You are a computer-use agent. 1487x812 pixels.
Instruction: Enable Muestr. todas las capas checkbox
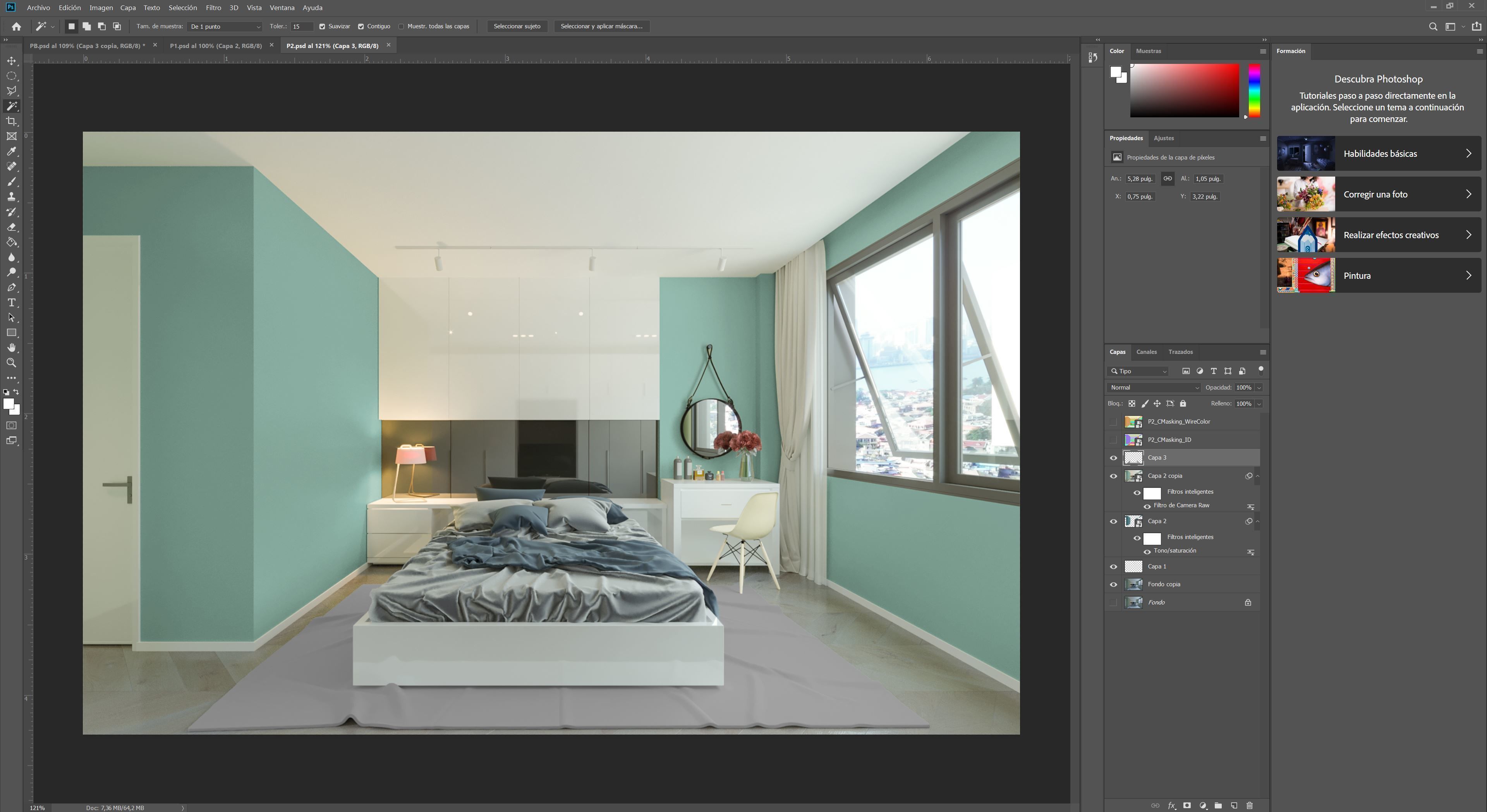[401, 27]
